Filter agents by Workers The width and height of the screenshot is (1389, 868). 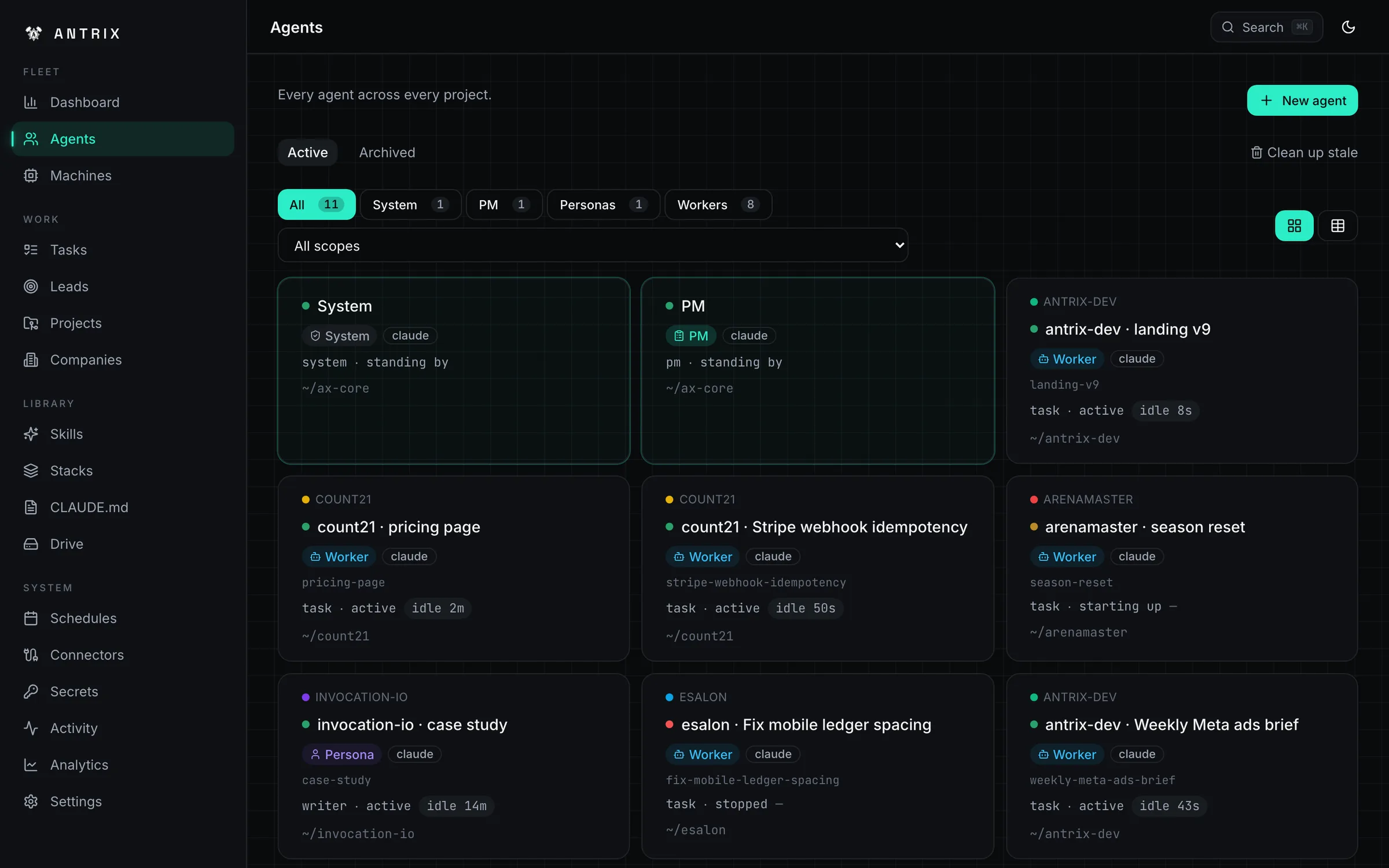click(718, 204)
